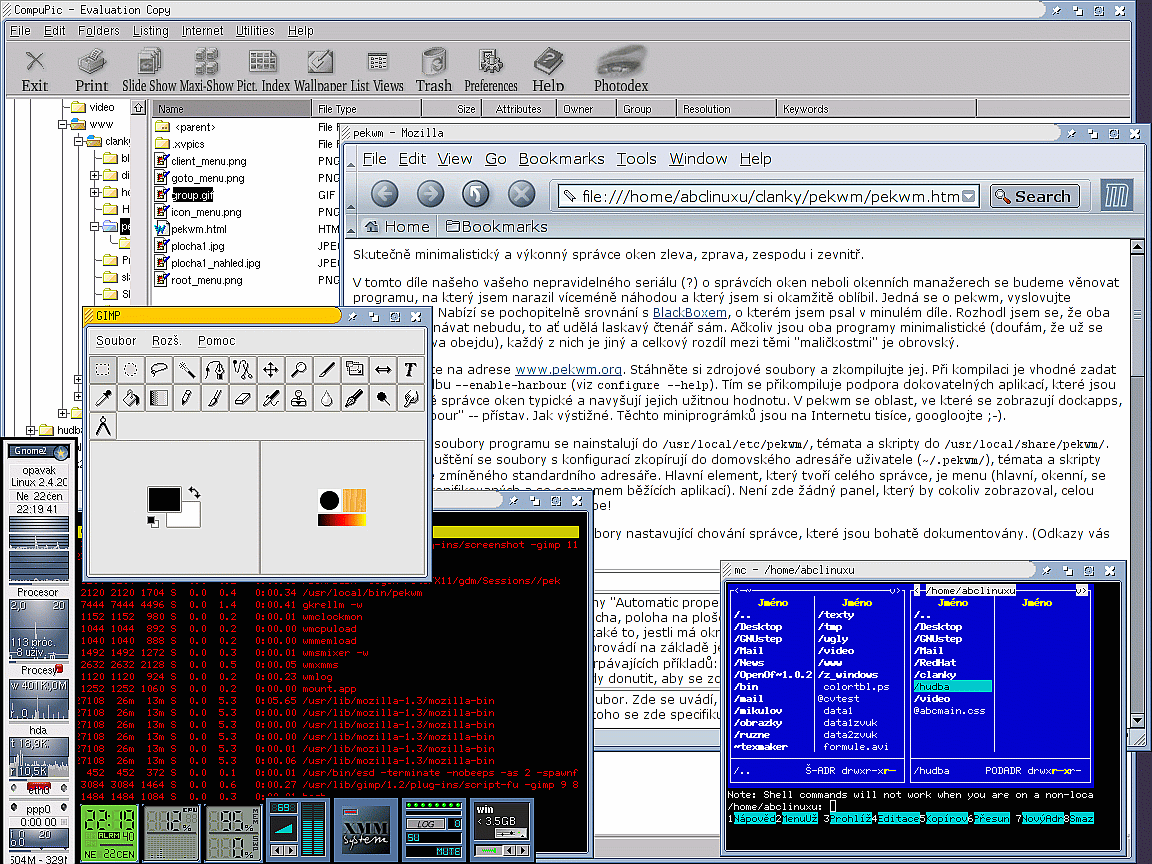Open GIMP Soubor menu

click(116, 341)
